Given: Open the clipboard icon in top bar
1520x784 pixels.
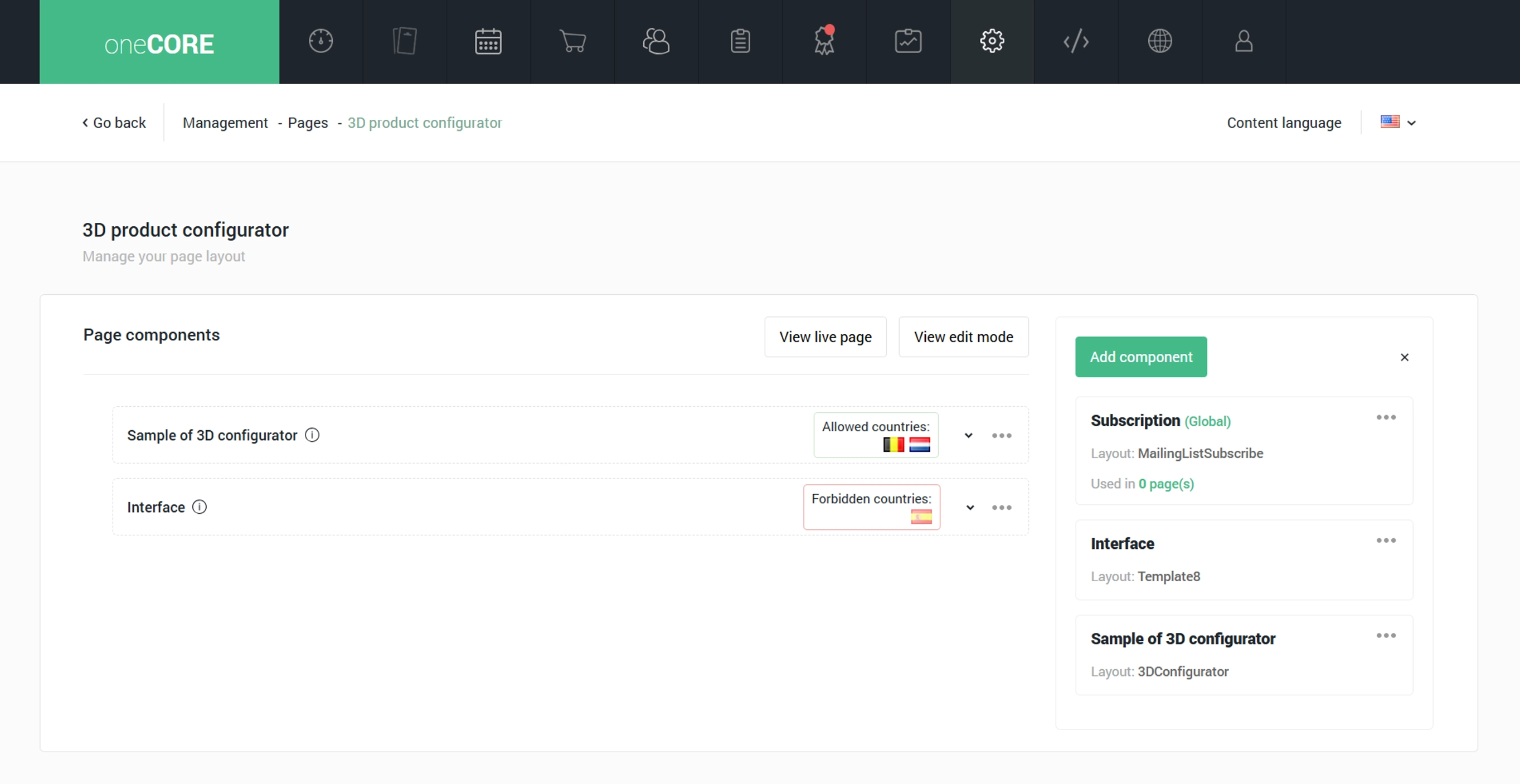Looking at the screenshot, I should (x=740, y=41).
